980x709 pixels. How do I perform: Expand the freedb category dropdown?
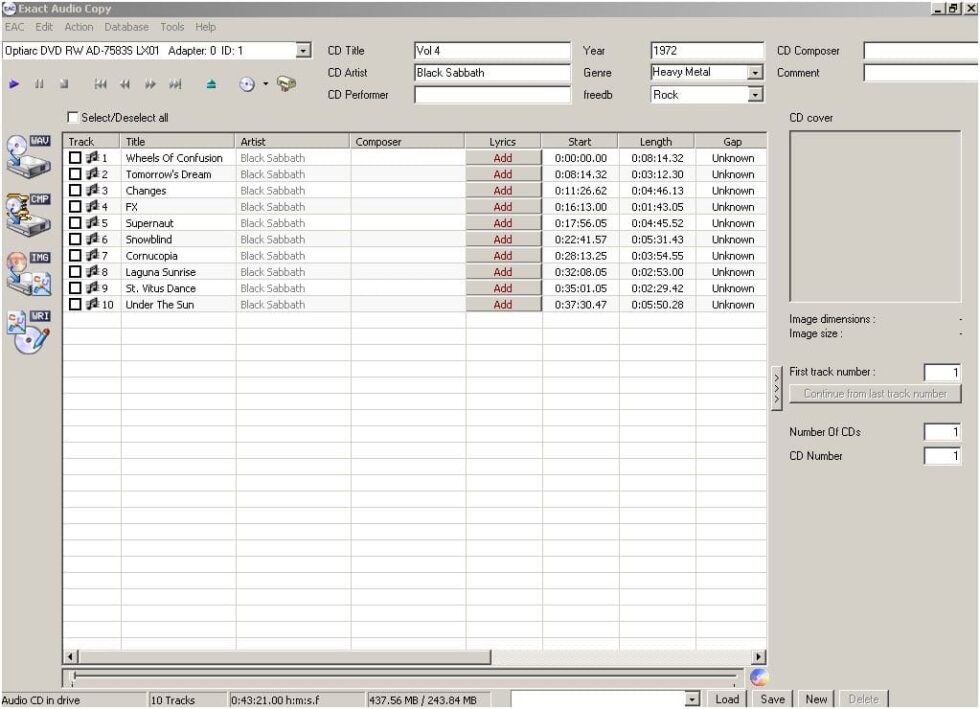click(x=755, y=95)
